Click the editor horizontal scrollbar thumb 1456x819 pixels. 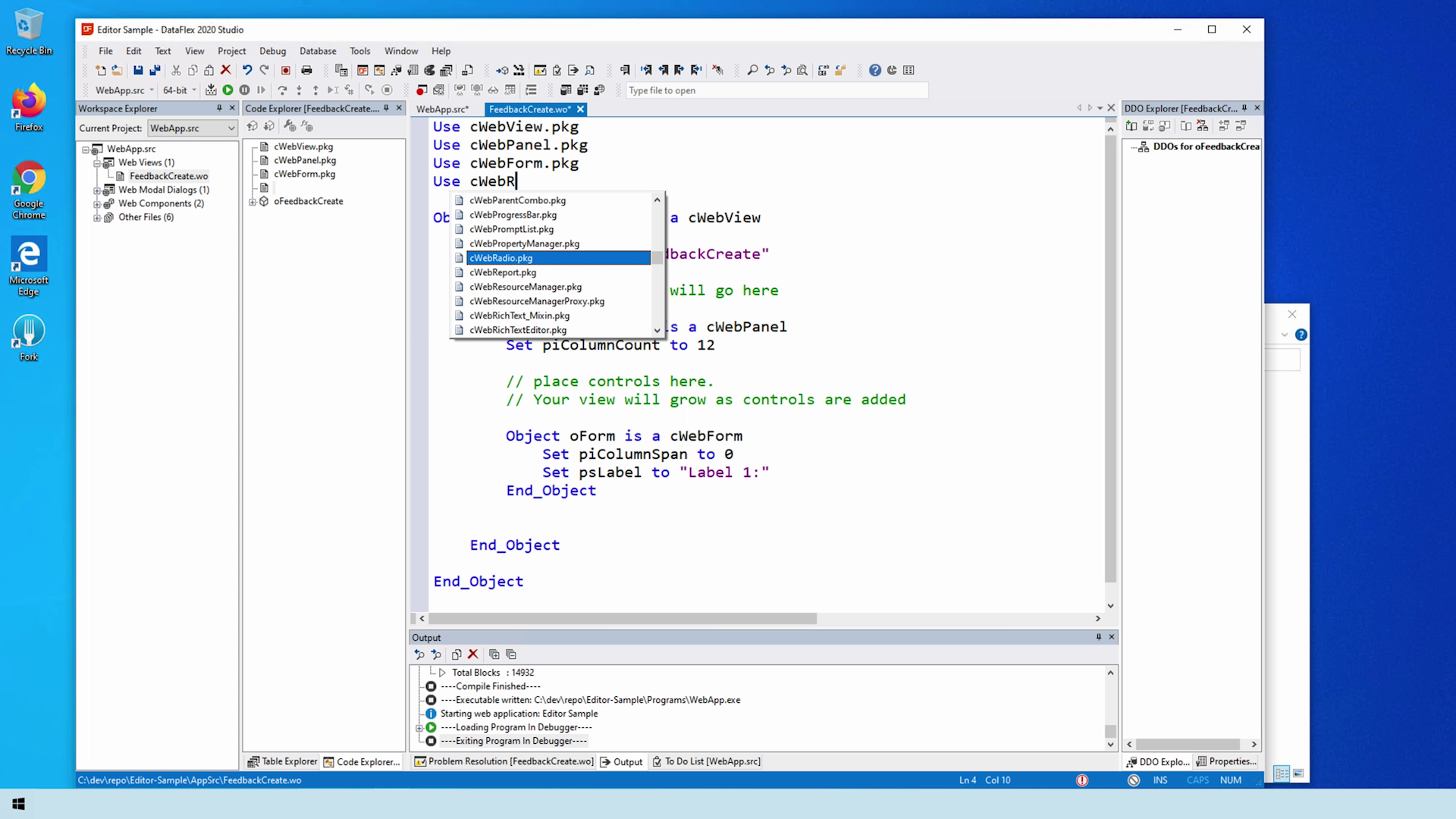[x=622, y=619]
